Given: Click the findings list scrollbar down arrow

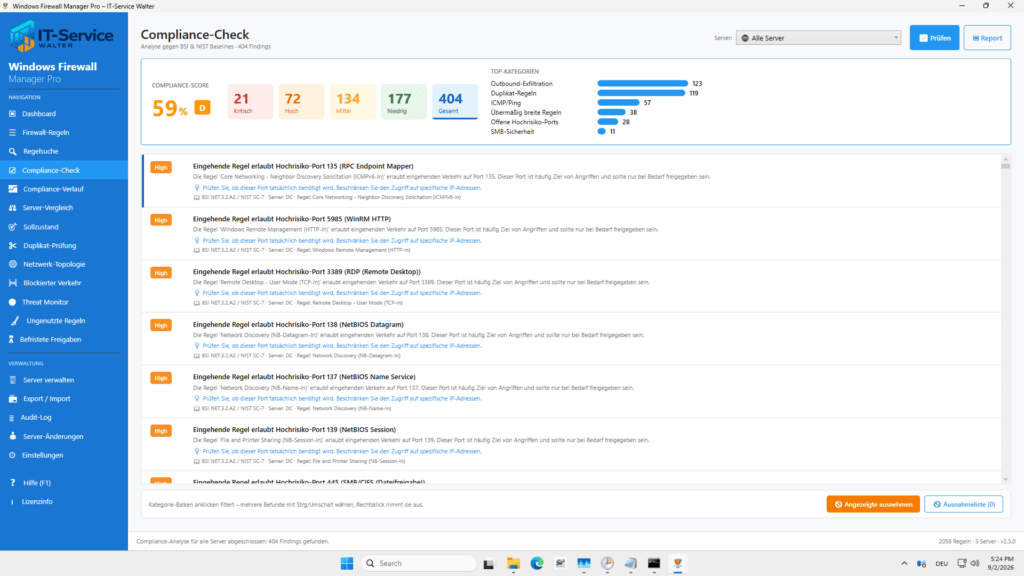Looking at the screenshot, I should pos(1006,479).
